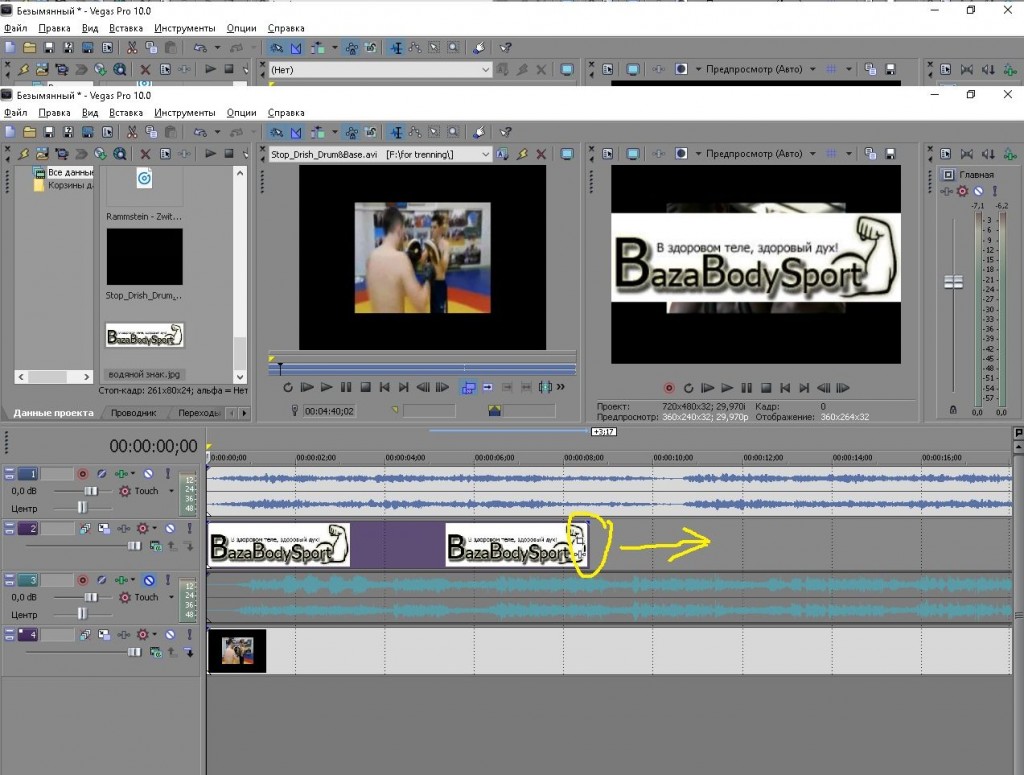The height and width of the screenshot is (775, 1024).
Task: Switch to Переходы tab
Action: [199, 413]
